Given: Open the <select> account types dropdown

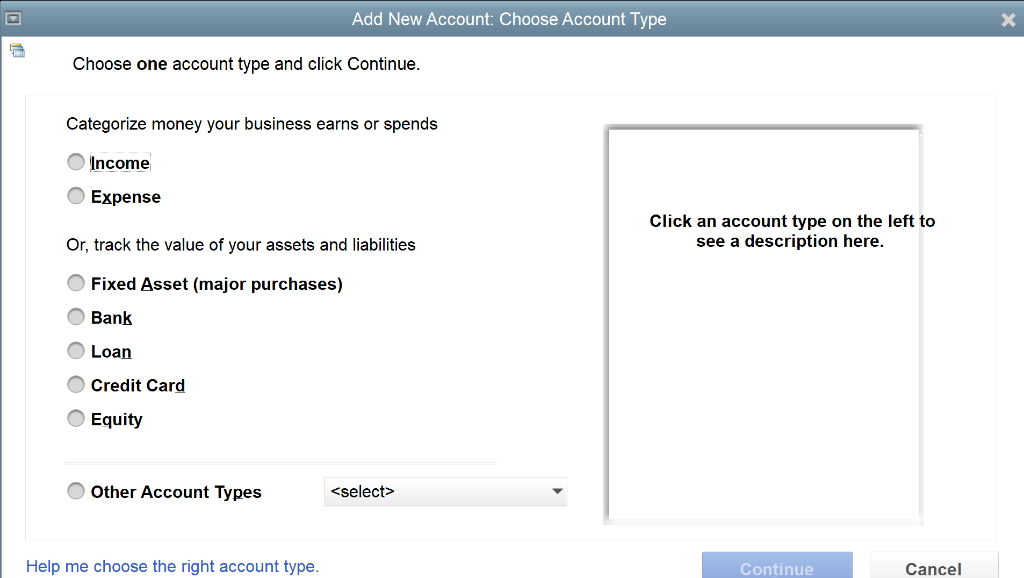Looking at the screenshot, I should 445,491.
